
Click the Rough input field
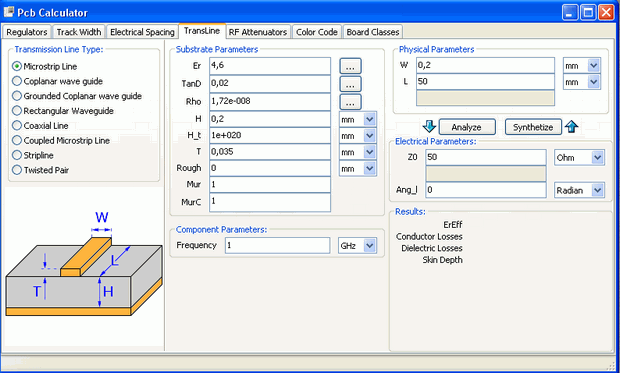pos(270,168)
